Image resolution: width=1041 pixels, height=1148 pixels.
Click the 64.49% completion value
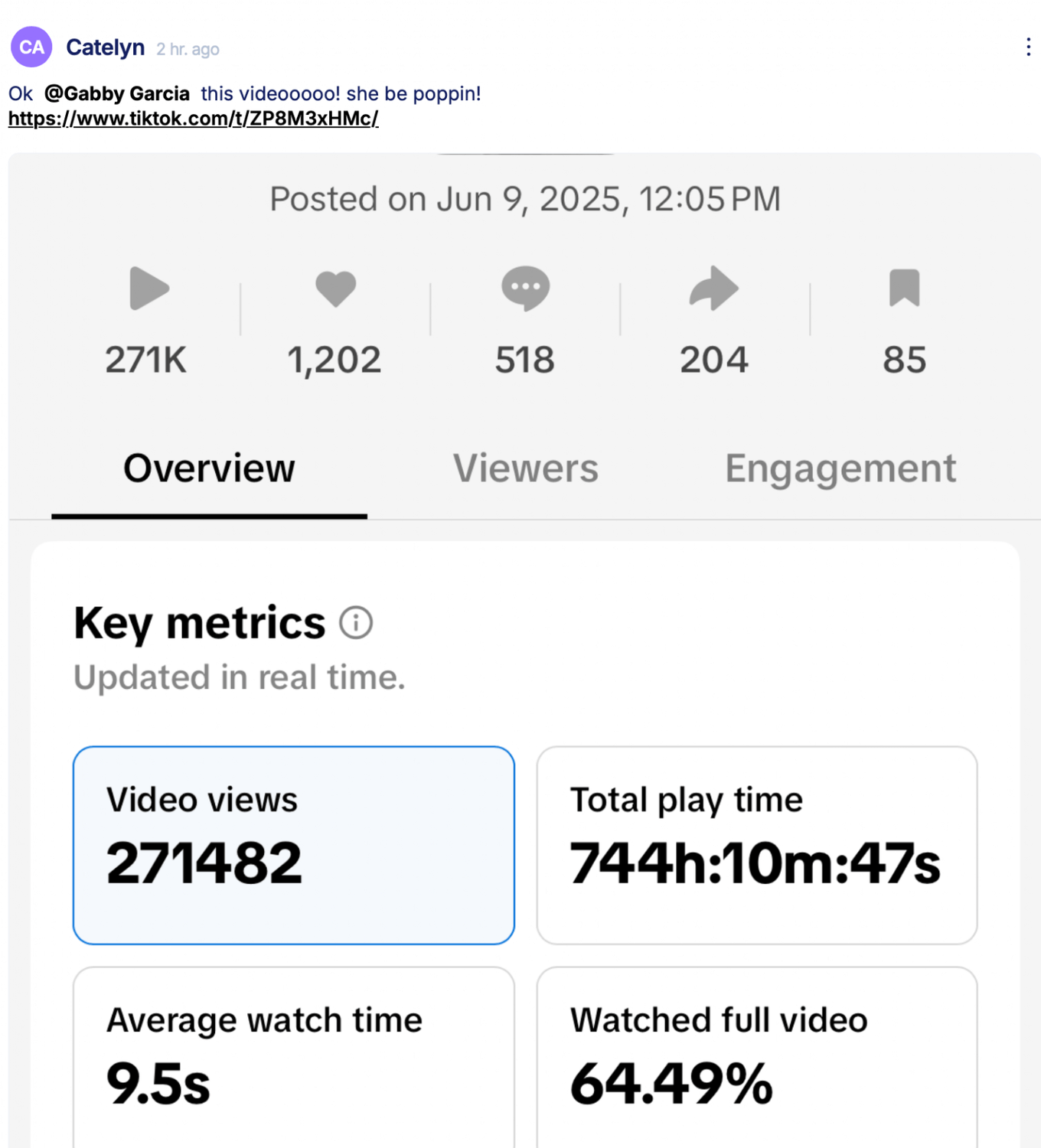click(x=672, y=1083)
